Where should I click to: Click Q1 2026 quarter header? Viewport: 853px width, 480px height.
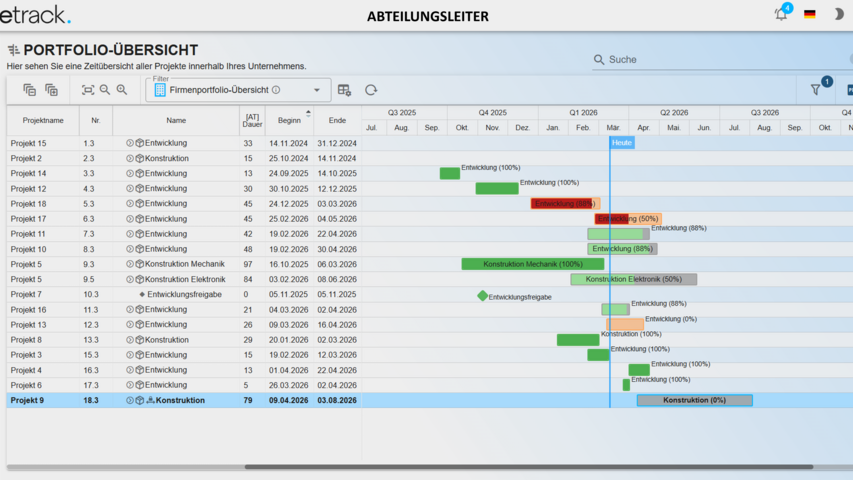(x=583, y=113)
